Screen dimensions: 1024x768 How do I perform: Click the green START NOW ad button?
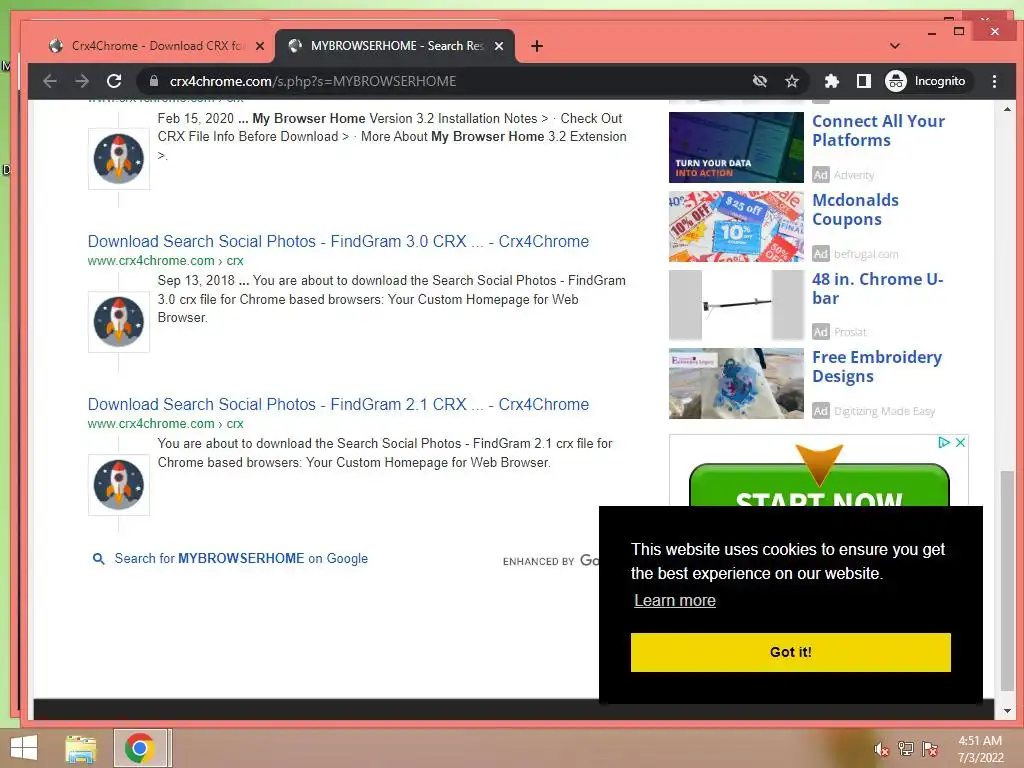click(x=819, y=486)
